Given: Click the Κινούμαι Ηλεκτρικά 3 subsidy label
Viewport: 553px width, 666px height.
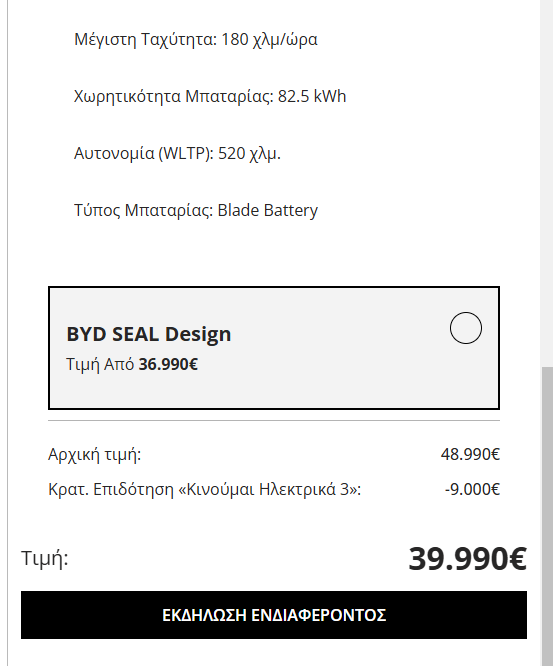Looking at the screenshot, I should 204,489.
